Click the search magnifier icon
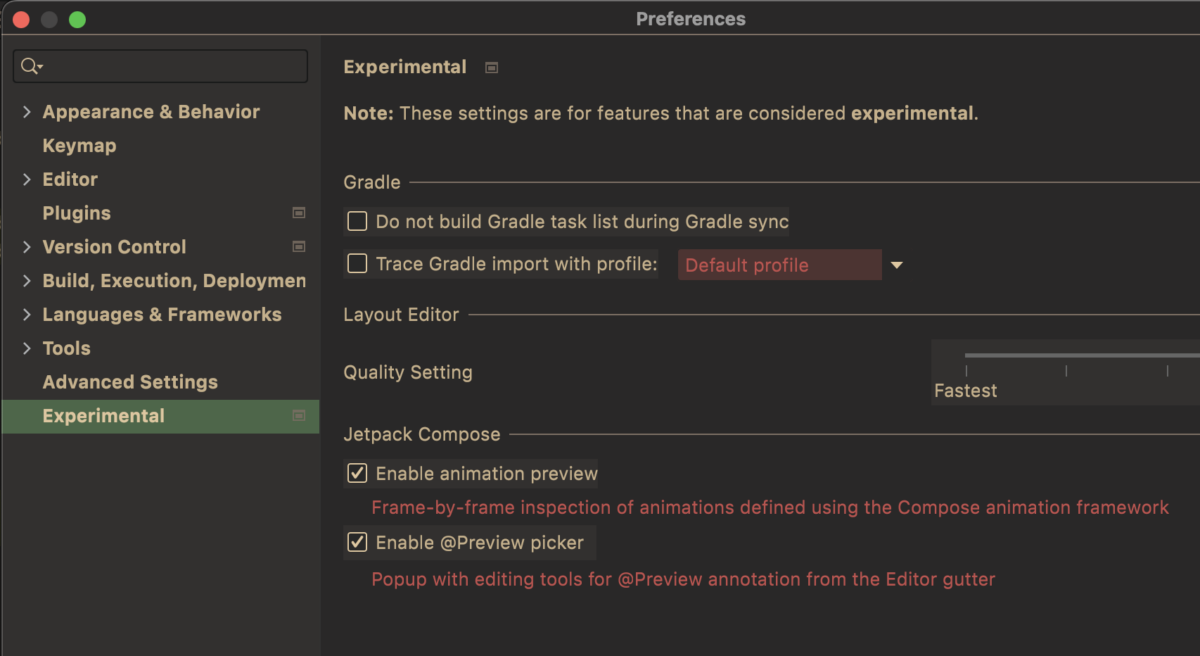Viewport: 1200px width, 656px height. click(x=29, y=66)
